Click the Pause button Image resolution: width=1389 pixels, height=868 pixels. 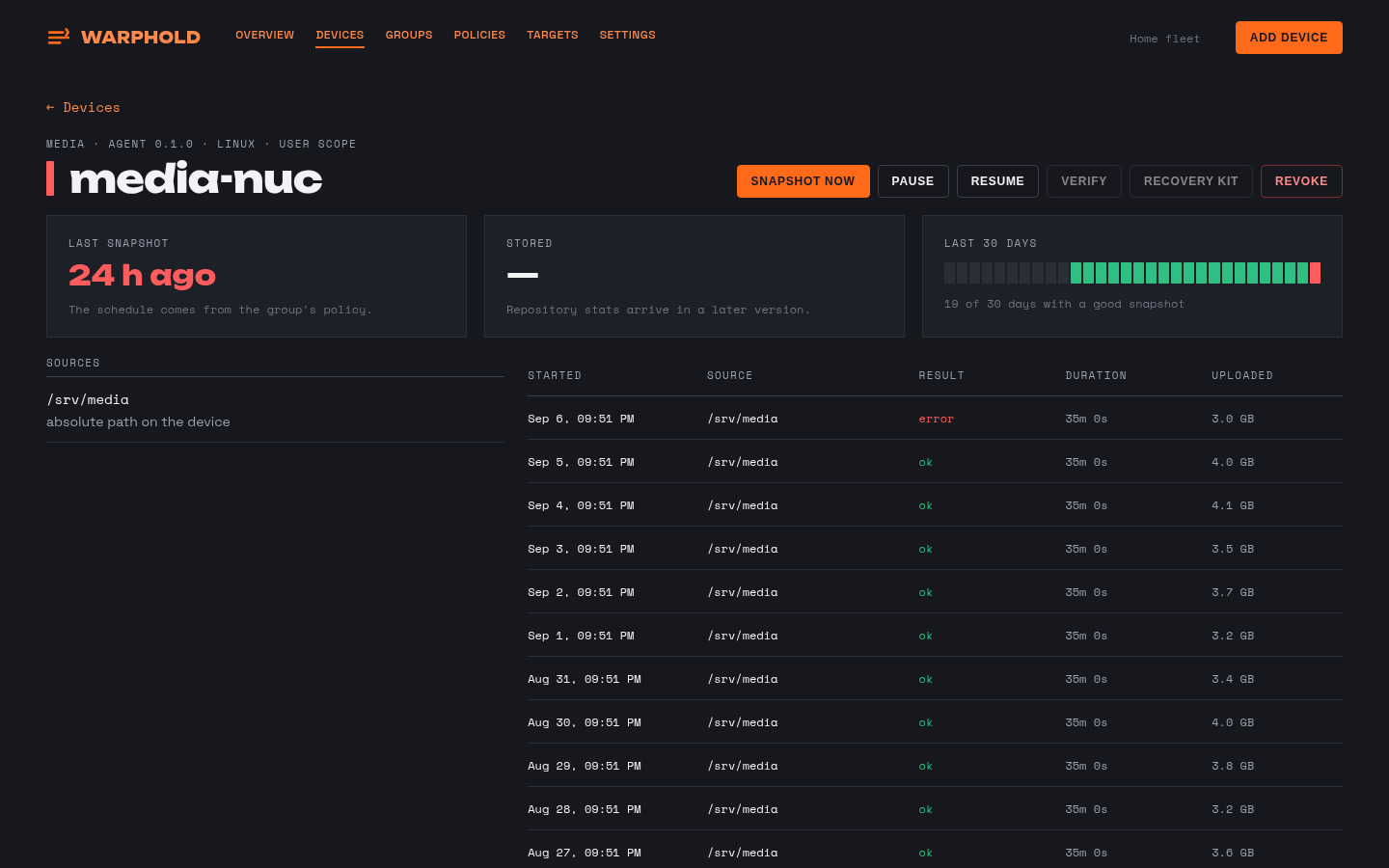coord(912,181)
